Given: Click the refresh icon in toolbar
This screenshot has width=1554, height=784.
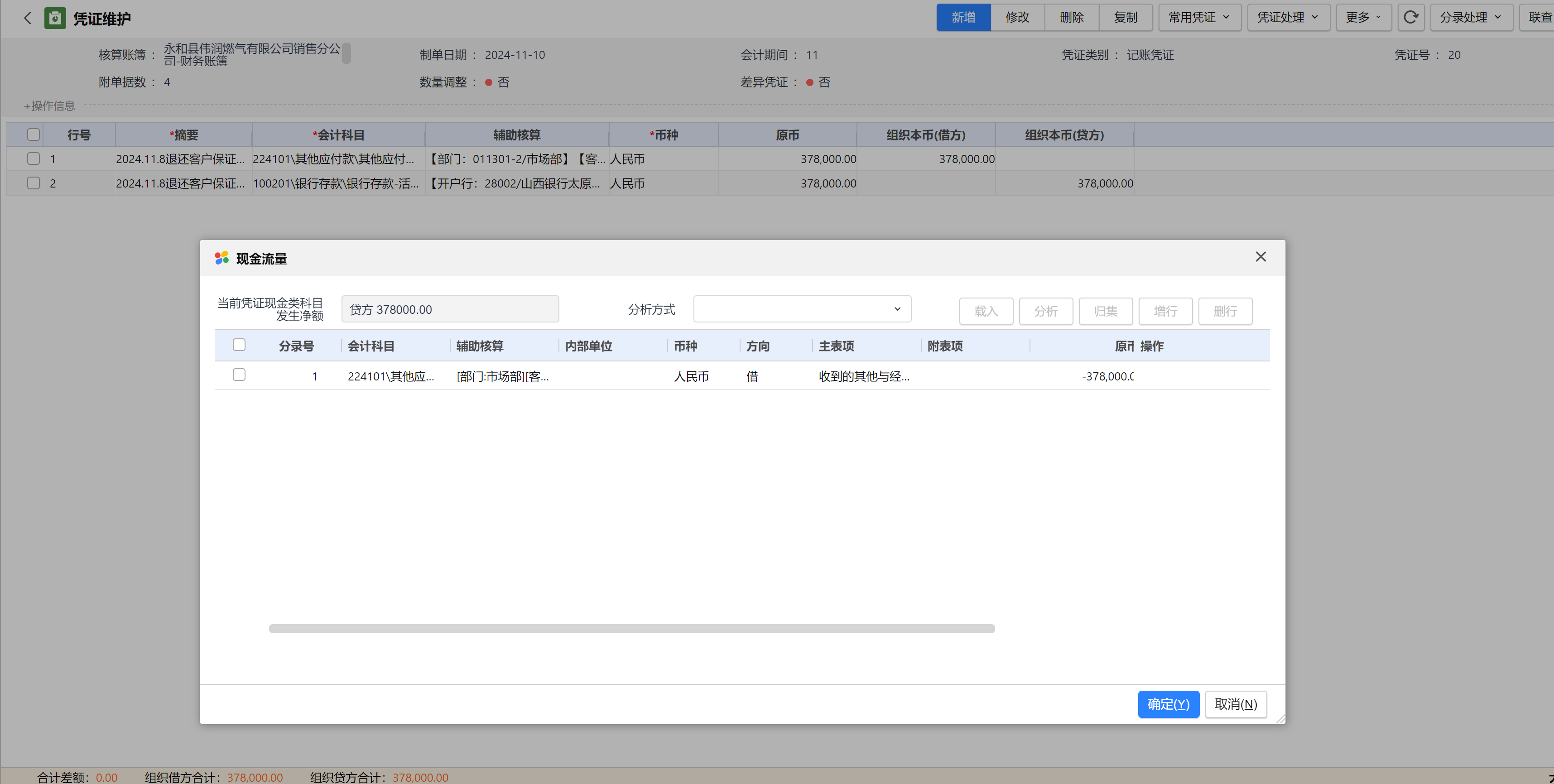Looking at the screenshot, I should 1410,18.
